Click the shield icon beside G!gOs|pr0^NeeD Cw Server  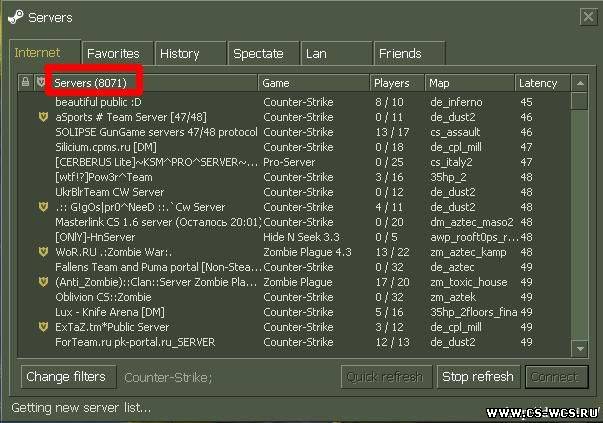43,207
